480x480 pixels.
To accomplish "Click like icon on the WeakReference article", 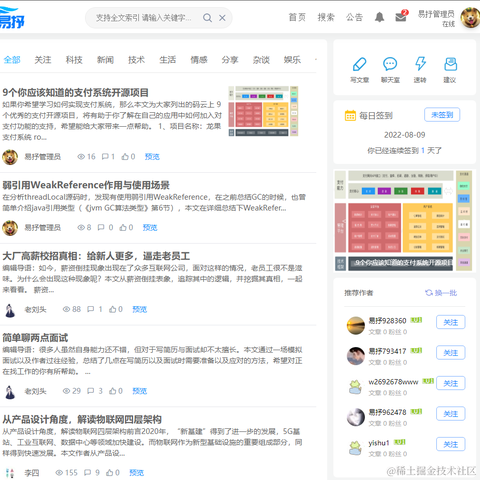I will [x=123, y=227].
